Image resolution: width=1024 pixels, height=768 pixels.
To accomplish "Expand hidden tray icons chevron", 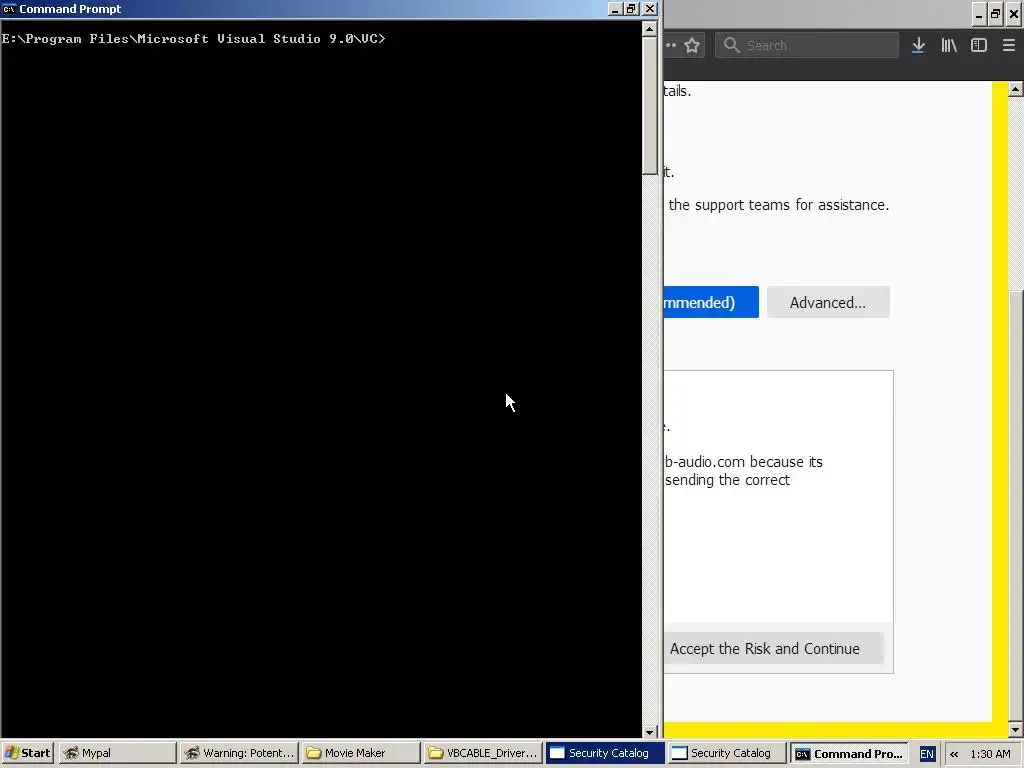I will click(x=954, y=754).
